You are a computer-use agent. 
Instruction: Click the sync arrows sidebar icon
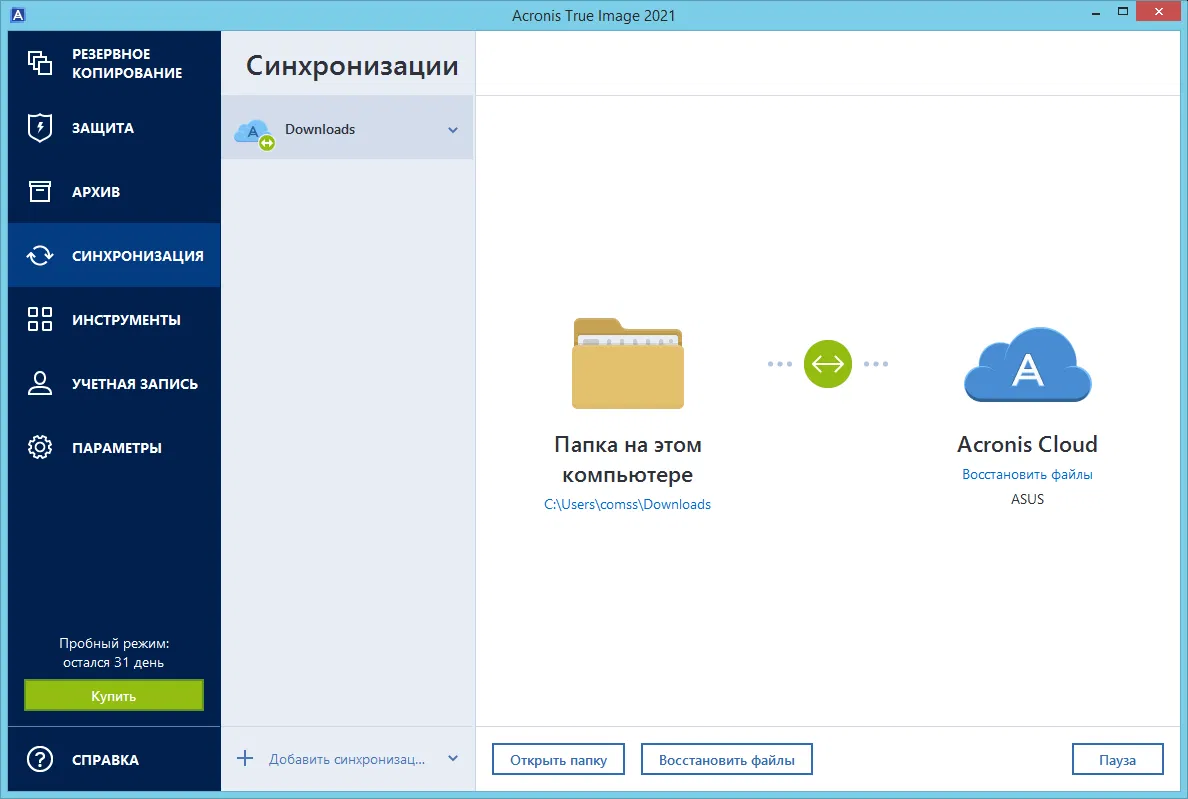point(39,256)
